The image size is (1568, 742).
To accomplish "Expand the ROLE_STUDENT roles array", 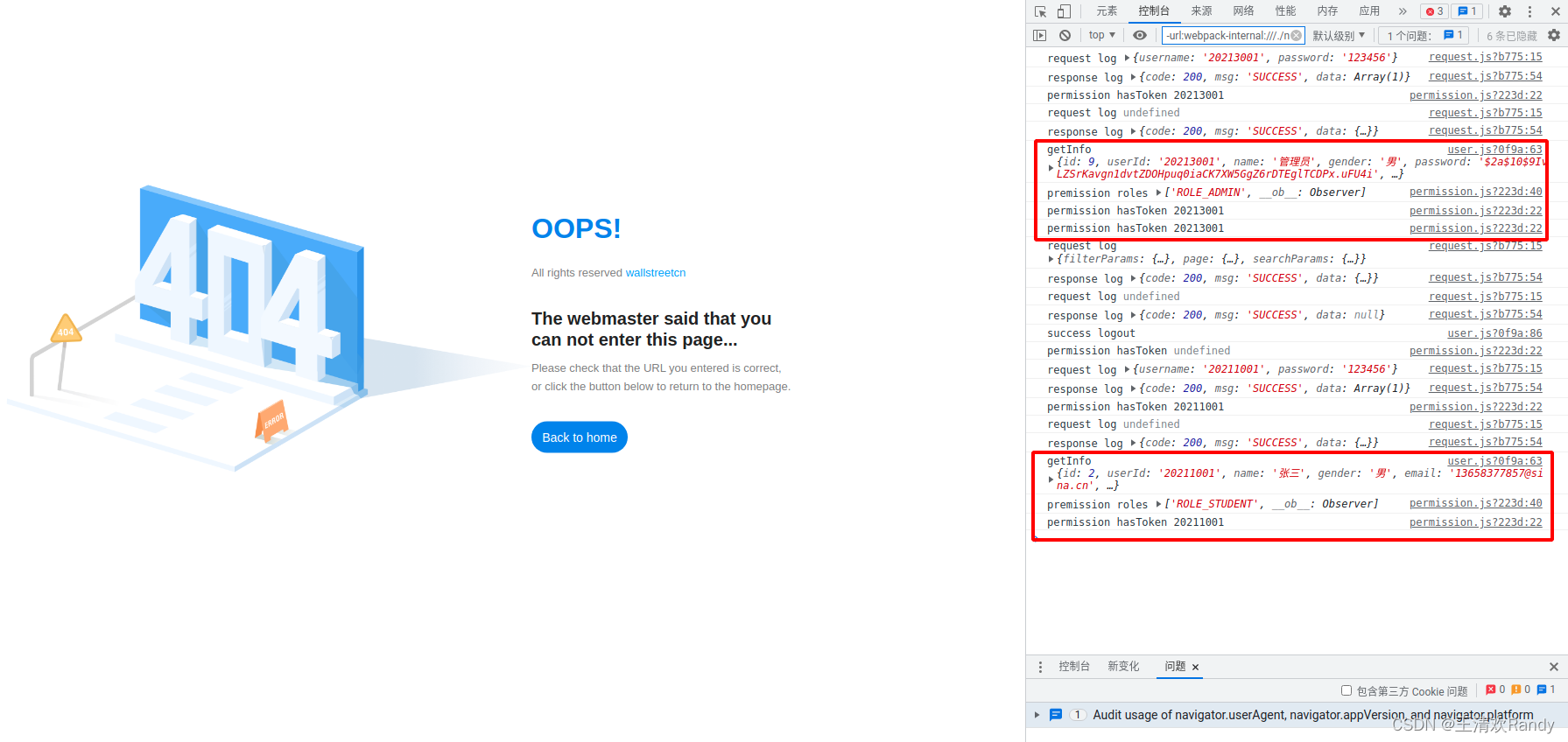I will (x=1158, y=504).
